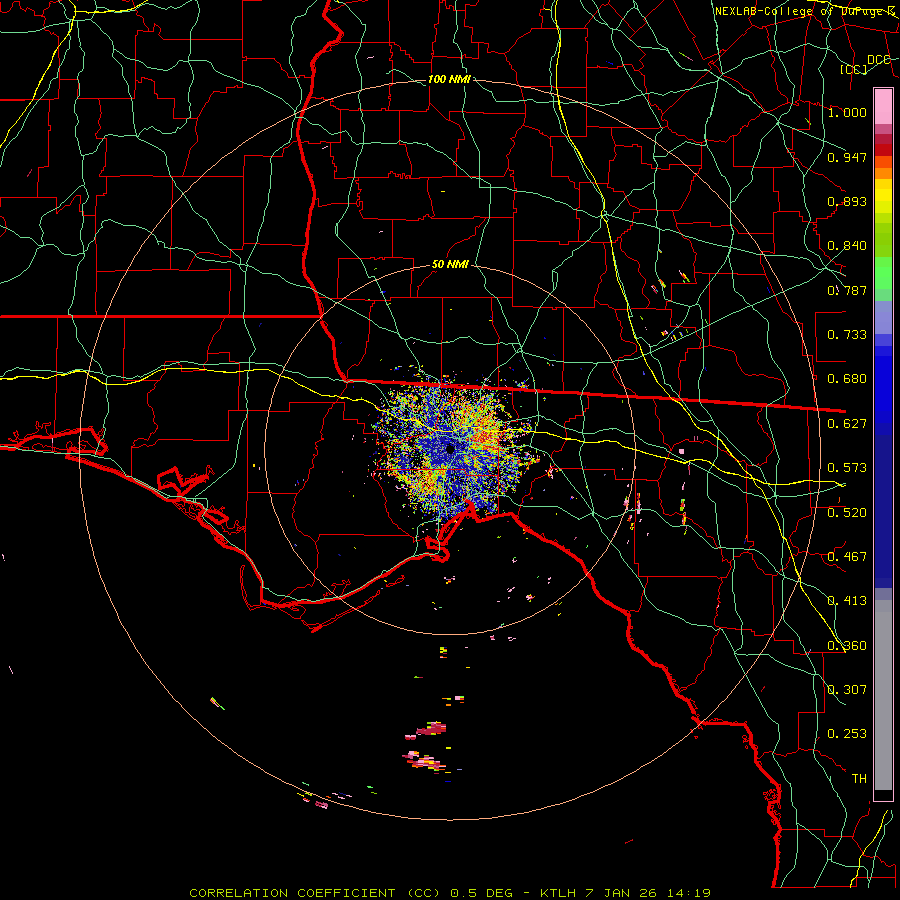Click the 0.307 color scale value
Viewport: 900px width, 900px height.
(847, 689)
